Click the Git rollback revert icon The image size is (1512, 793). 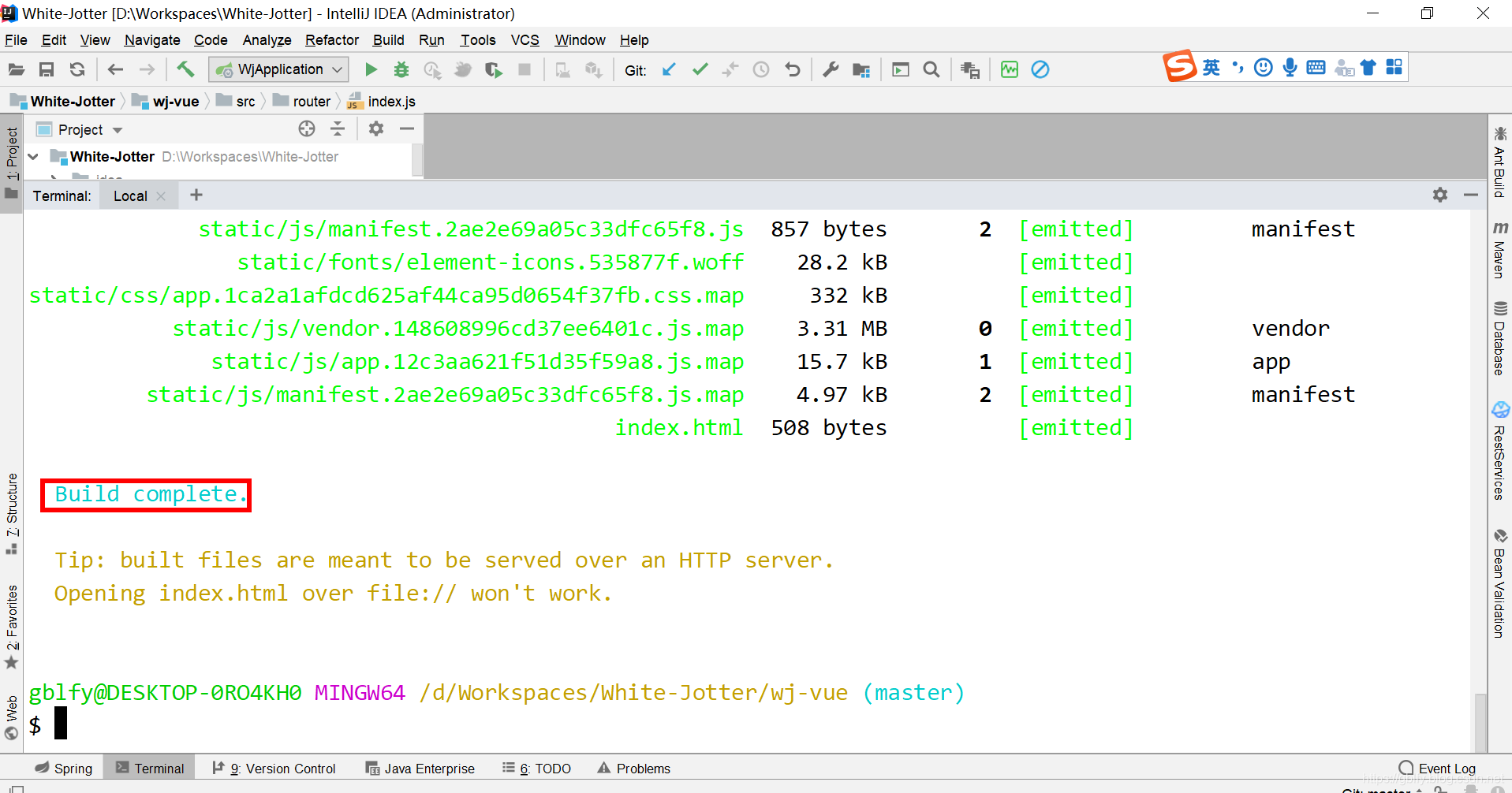click(x=793, y=69)
